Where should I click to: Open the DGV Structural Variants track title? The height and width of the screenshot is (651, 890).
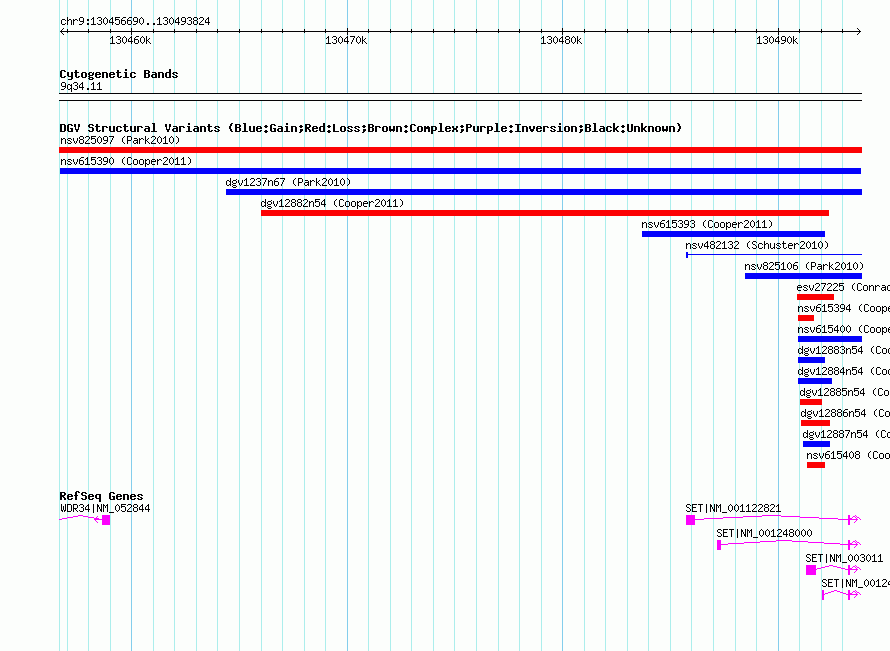371,128
